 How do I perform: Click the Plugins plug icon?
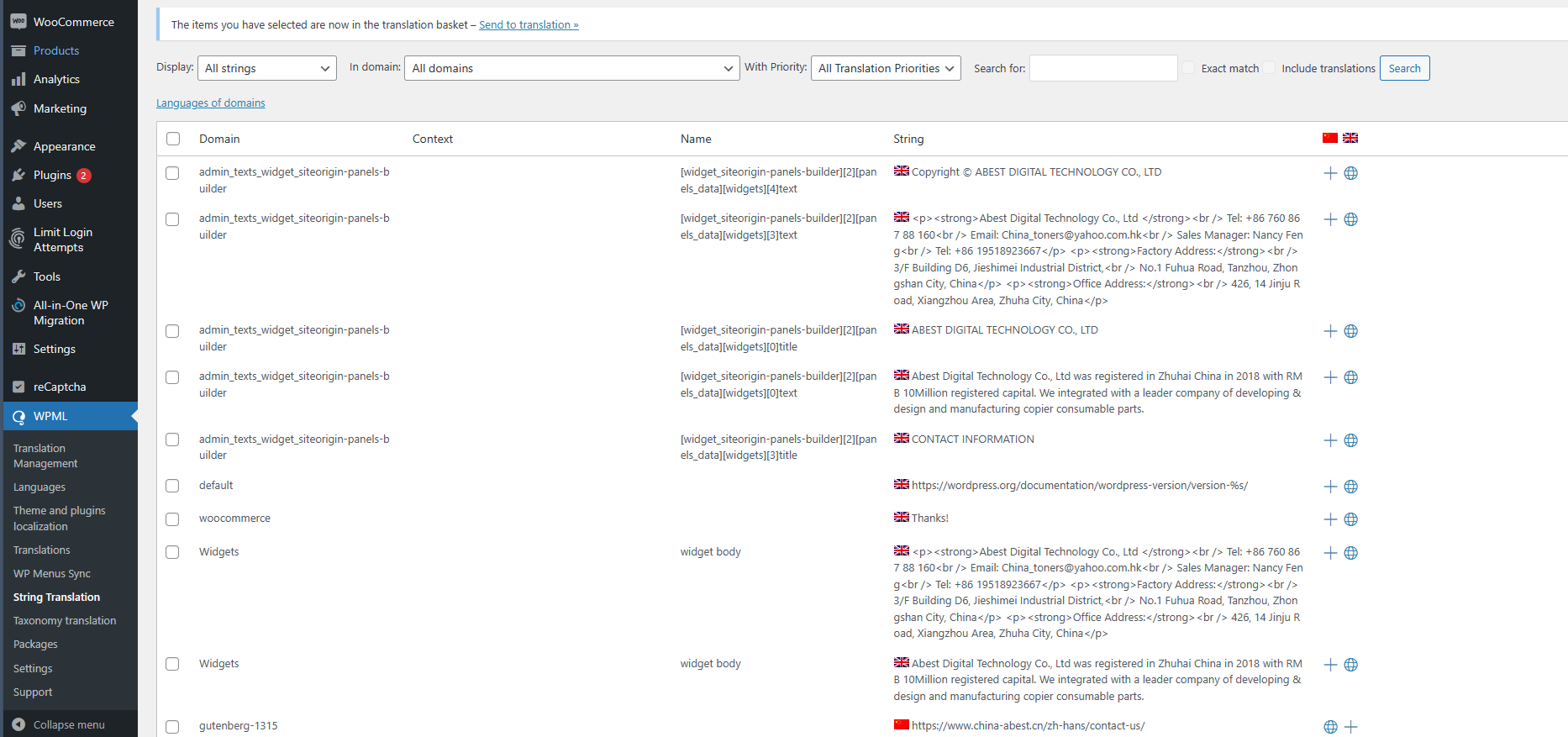coord(18,175)
